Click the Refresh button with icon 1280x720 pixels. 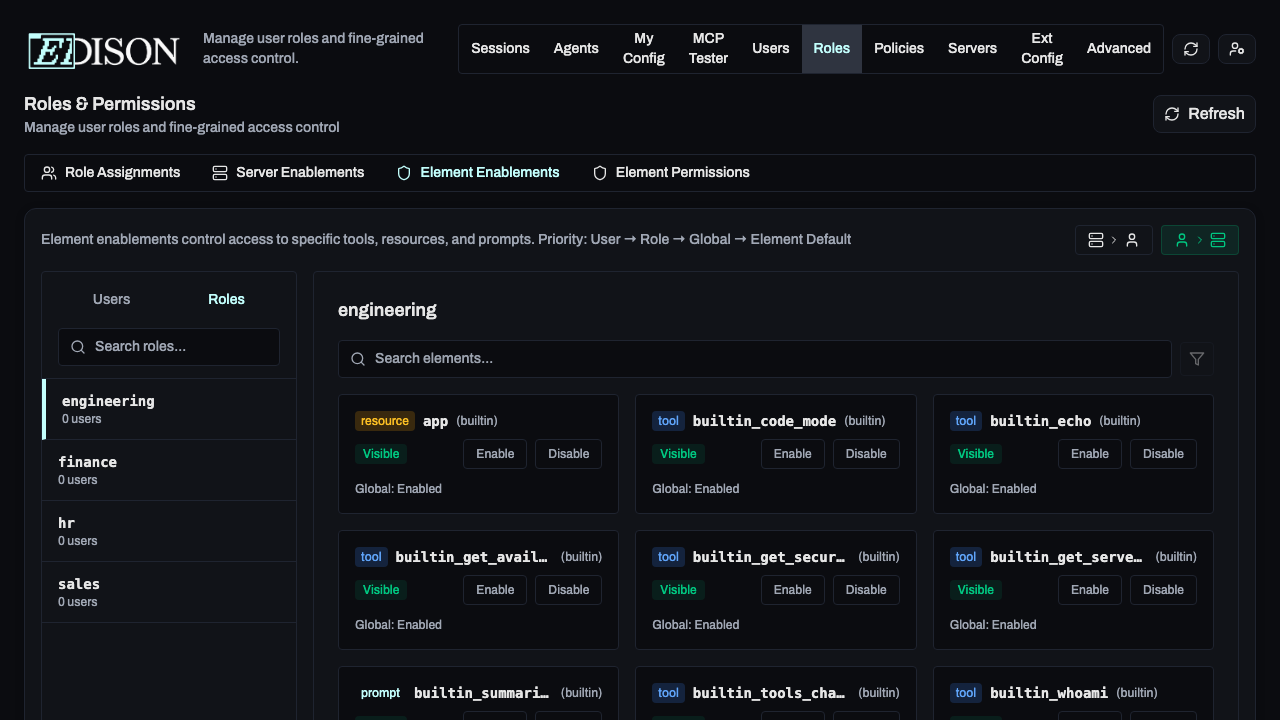[1204, 114]
